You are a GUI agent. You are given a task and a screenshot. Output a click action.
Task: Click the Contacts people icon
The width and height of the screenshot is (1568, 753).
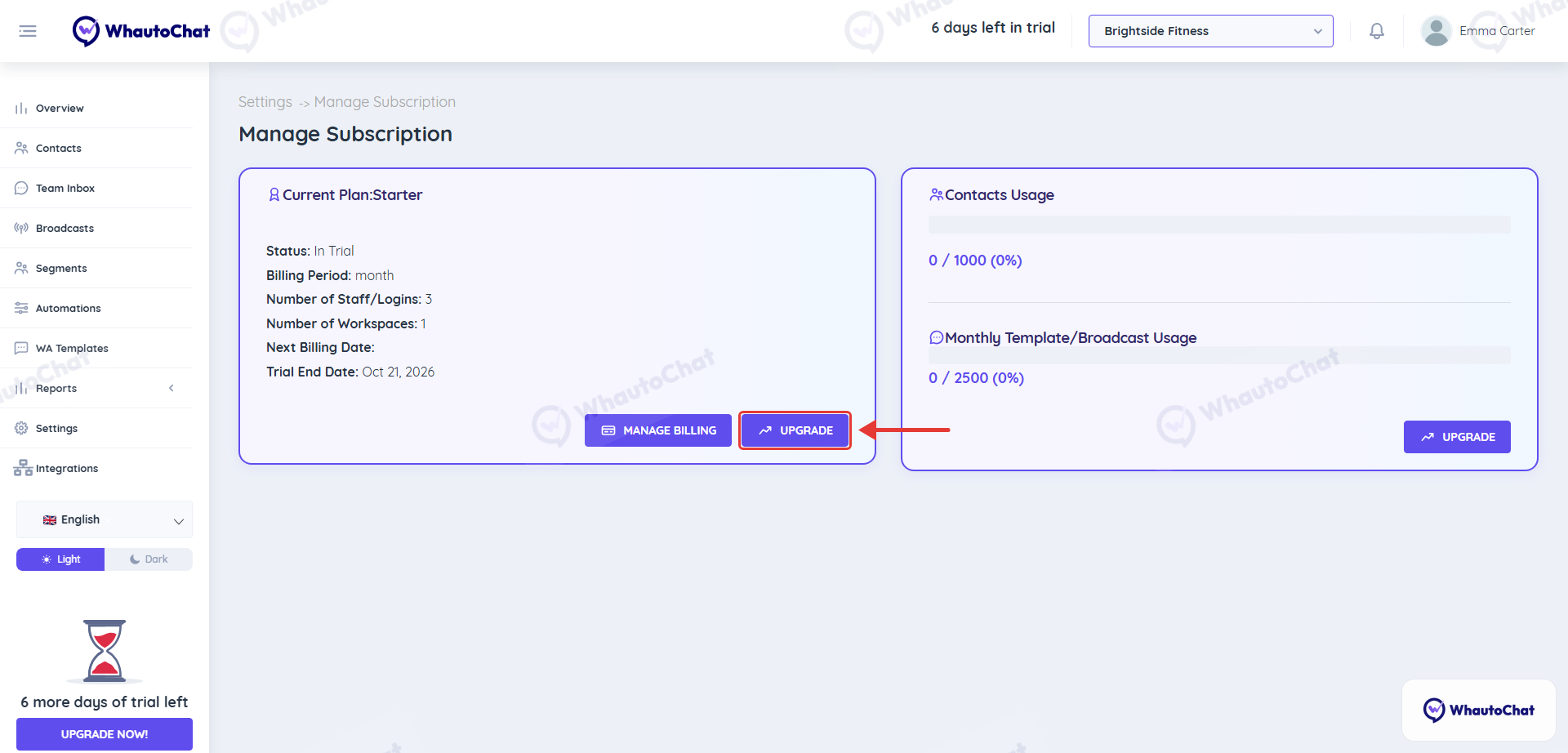21,148
